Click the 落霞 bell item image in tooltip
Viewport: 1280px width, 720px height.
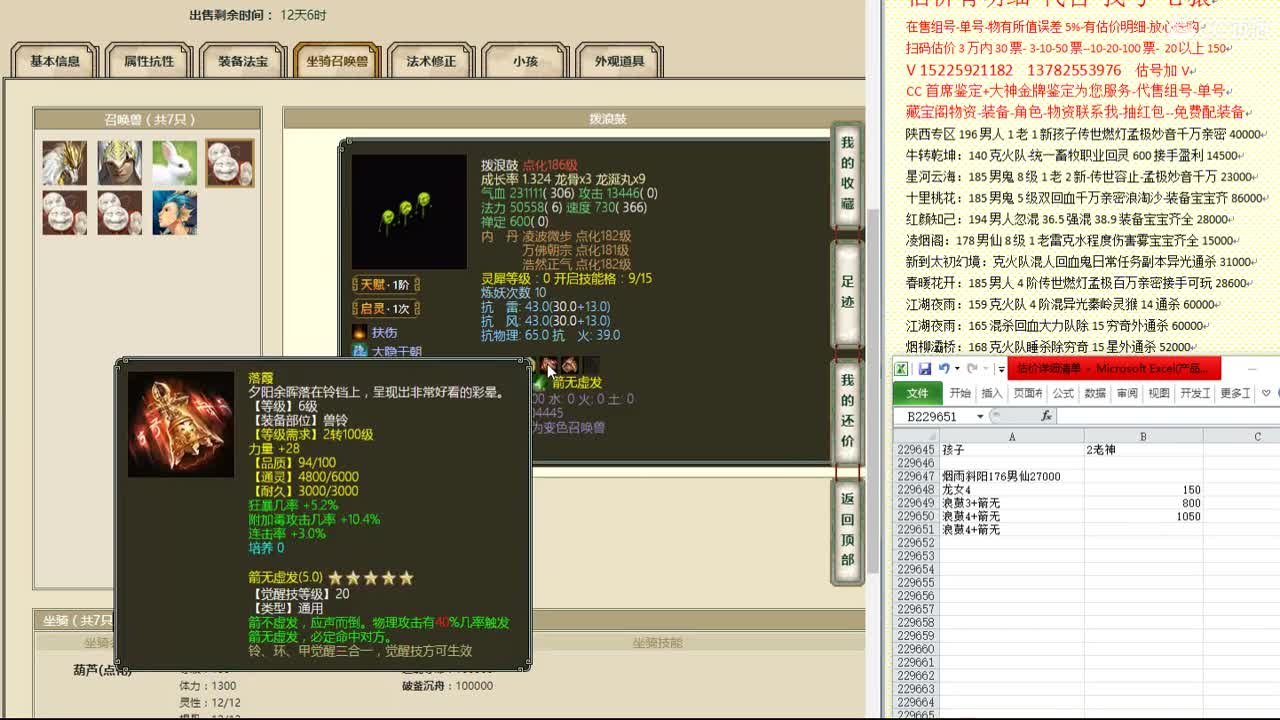(x=181, y=424)
